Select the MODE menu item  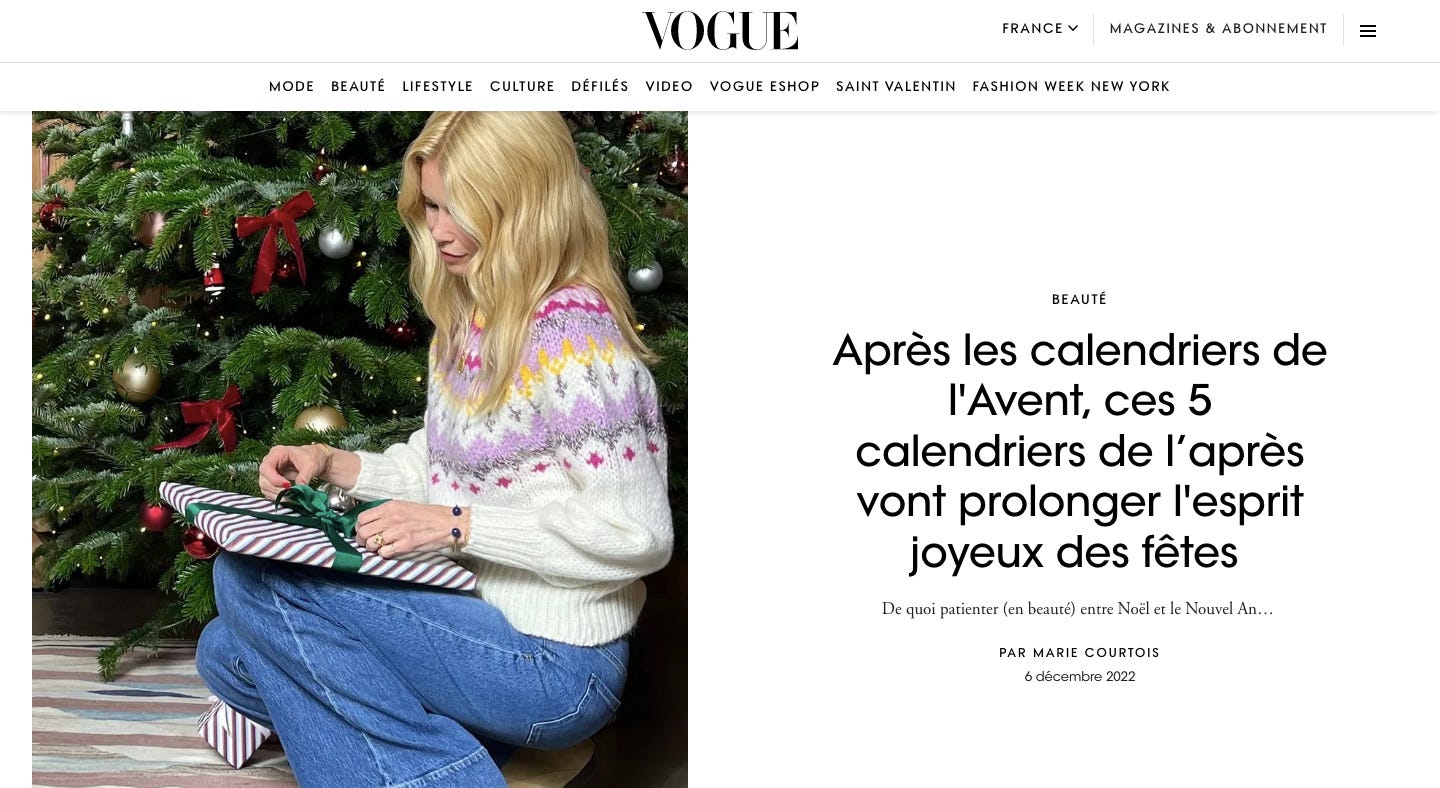[292, 87]
